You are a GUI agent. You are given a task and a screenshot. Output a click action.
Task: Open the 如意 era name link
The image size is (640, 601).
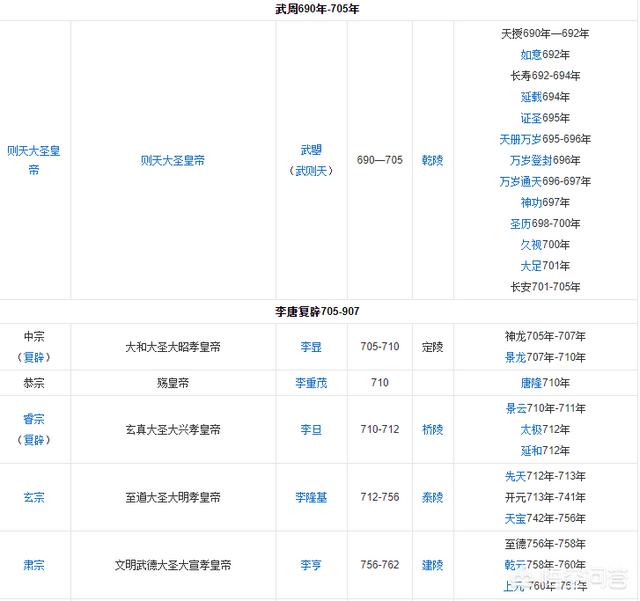click(x=531, y=54)
